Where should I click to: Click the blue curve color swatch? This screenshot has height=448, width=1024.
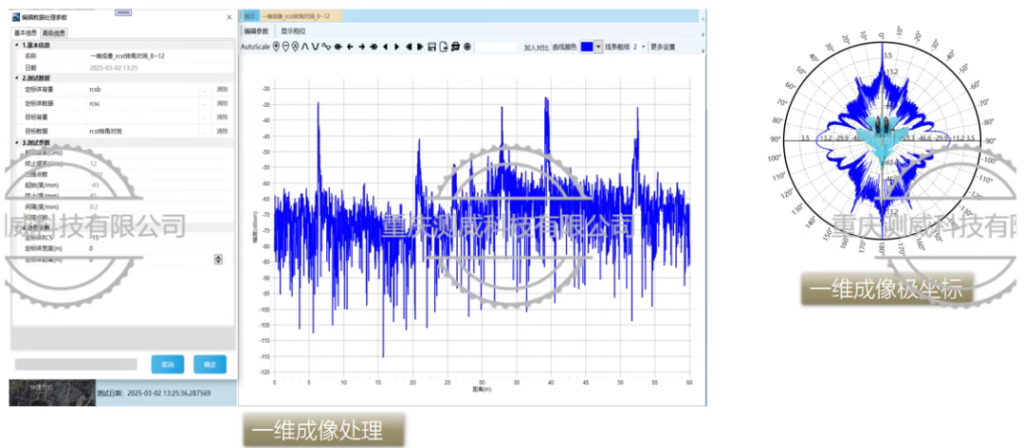click(586, 46)
